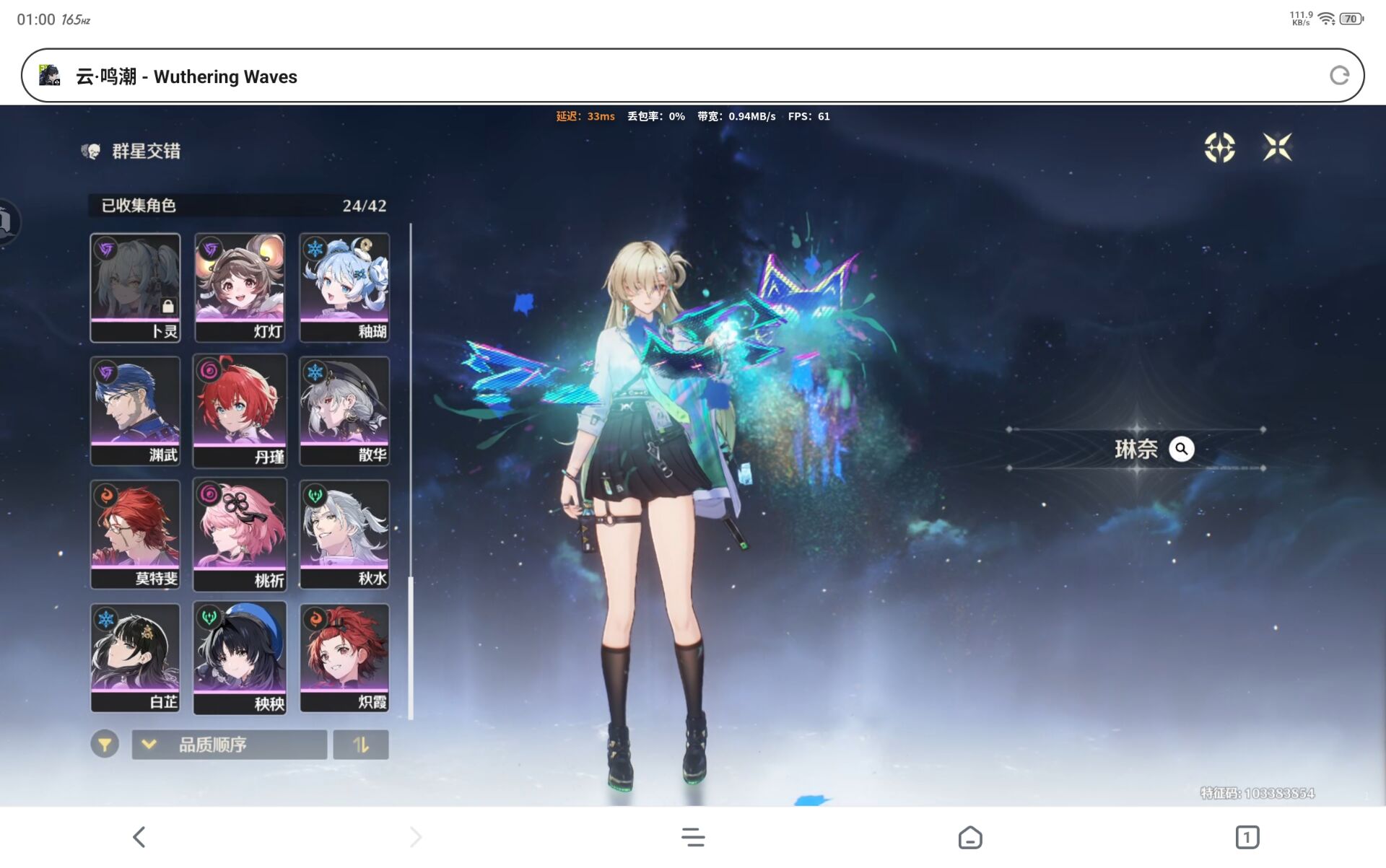Choose the 莫特斐 character card
The height and width of the screenshot is (868, 1386).
click(x=135, y=534)
